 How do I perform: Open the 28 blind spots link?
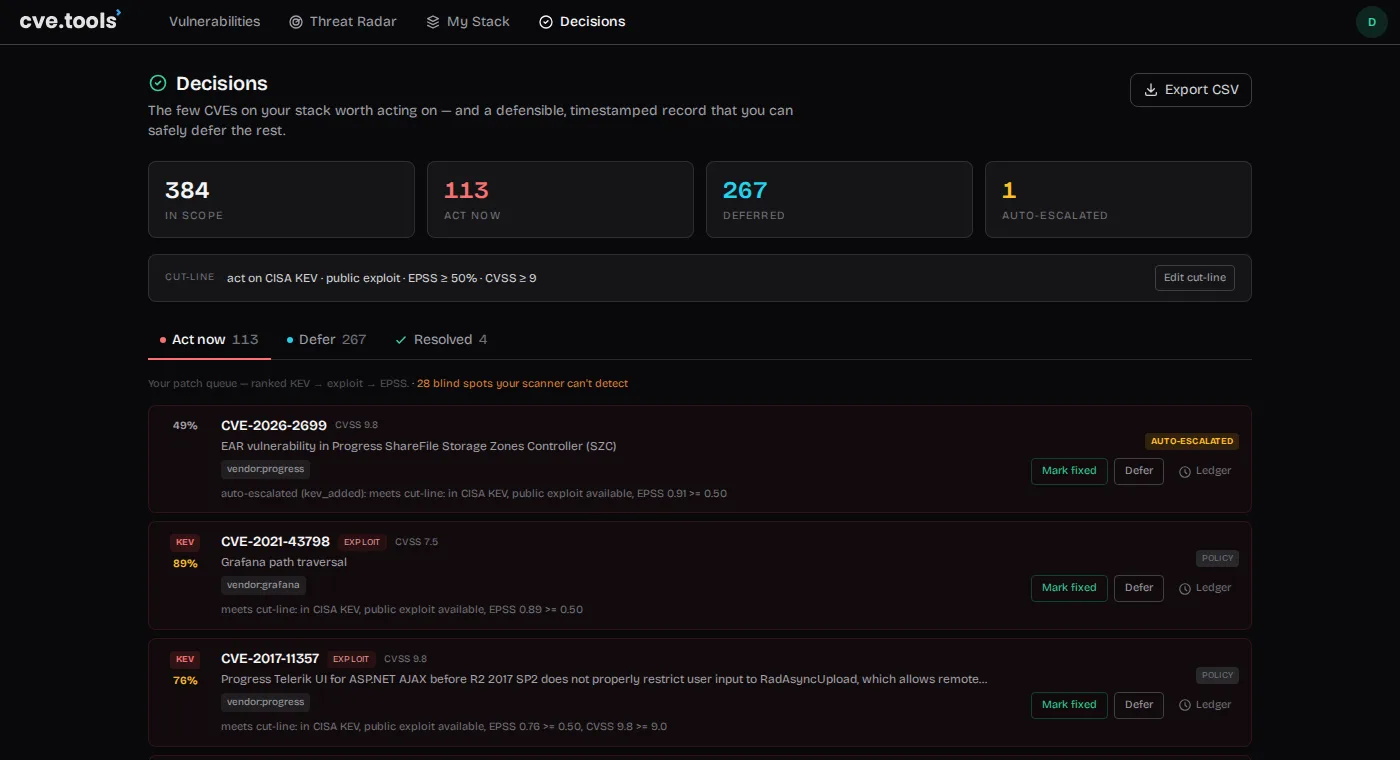(523, 383)
